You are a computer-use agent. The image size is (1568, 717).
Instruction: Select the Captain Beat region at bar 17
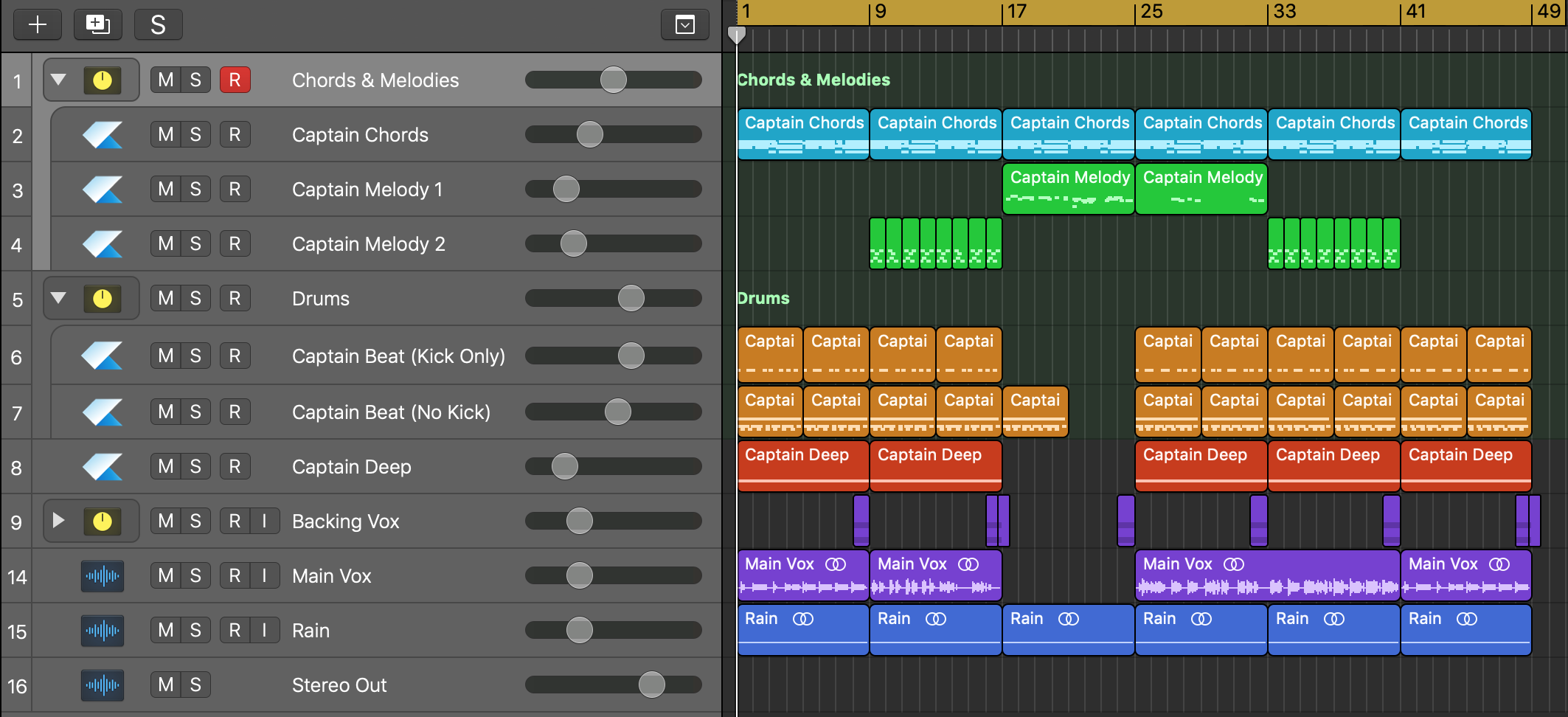tap(1035, 412)
